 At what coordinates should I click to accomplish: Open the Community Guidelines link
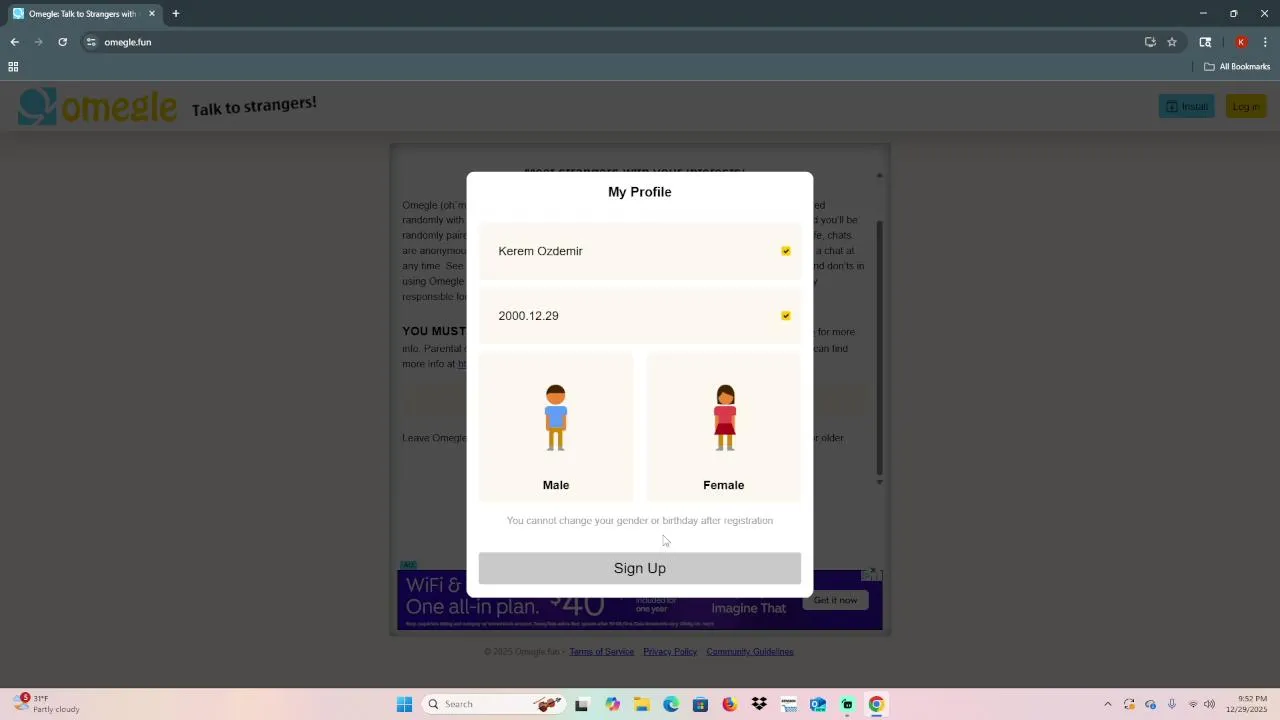pos(750,652)
